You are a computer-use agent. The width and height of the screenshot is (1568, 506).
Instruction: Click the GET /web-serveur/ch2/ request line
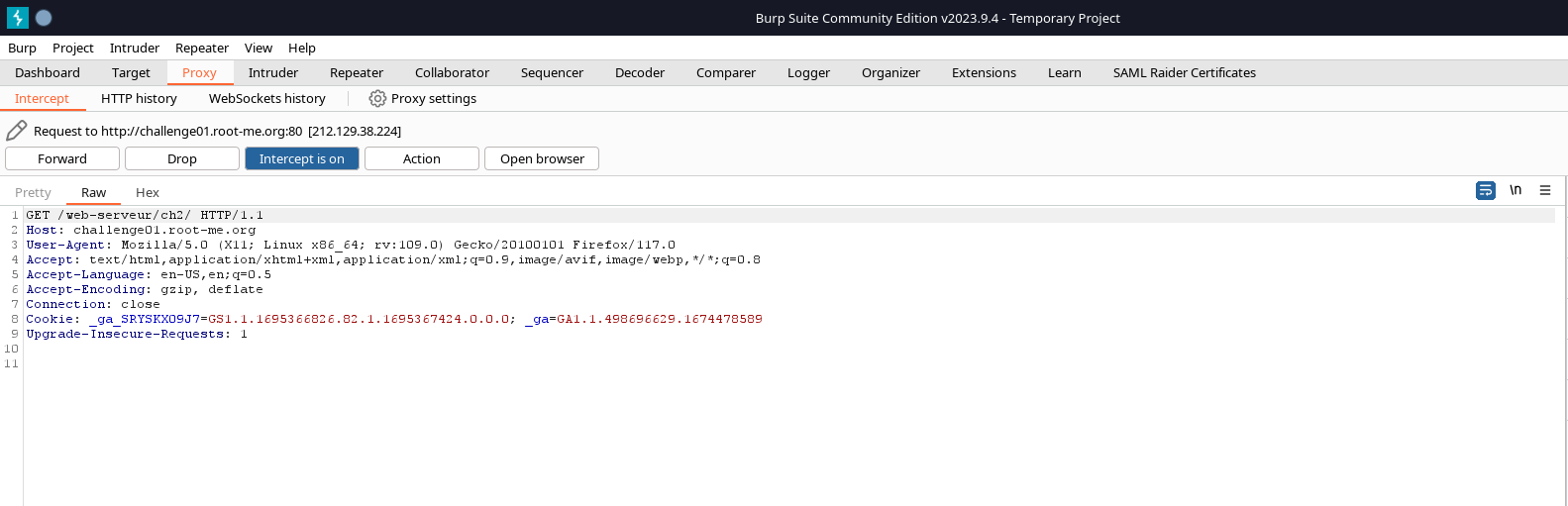coord(145,215)
